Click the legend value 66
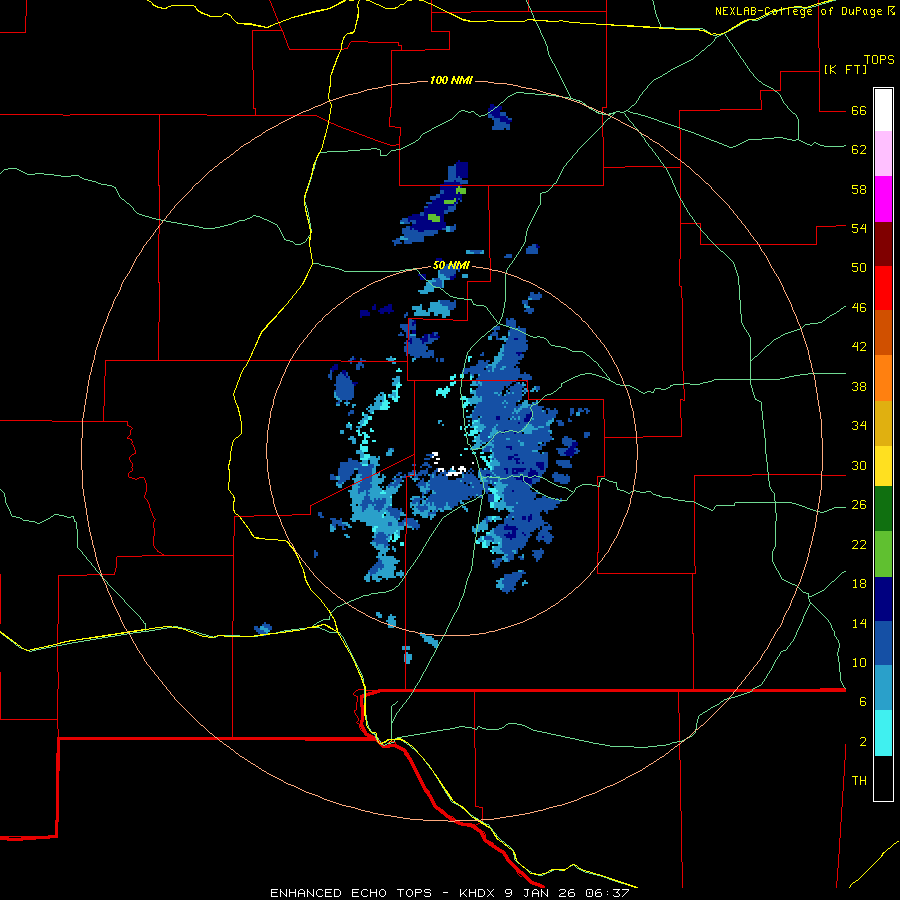Viewport: 900px width, 900px height. pos(859,110)
